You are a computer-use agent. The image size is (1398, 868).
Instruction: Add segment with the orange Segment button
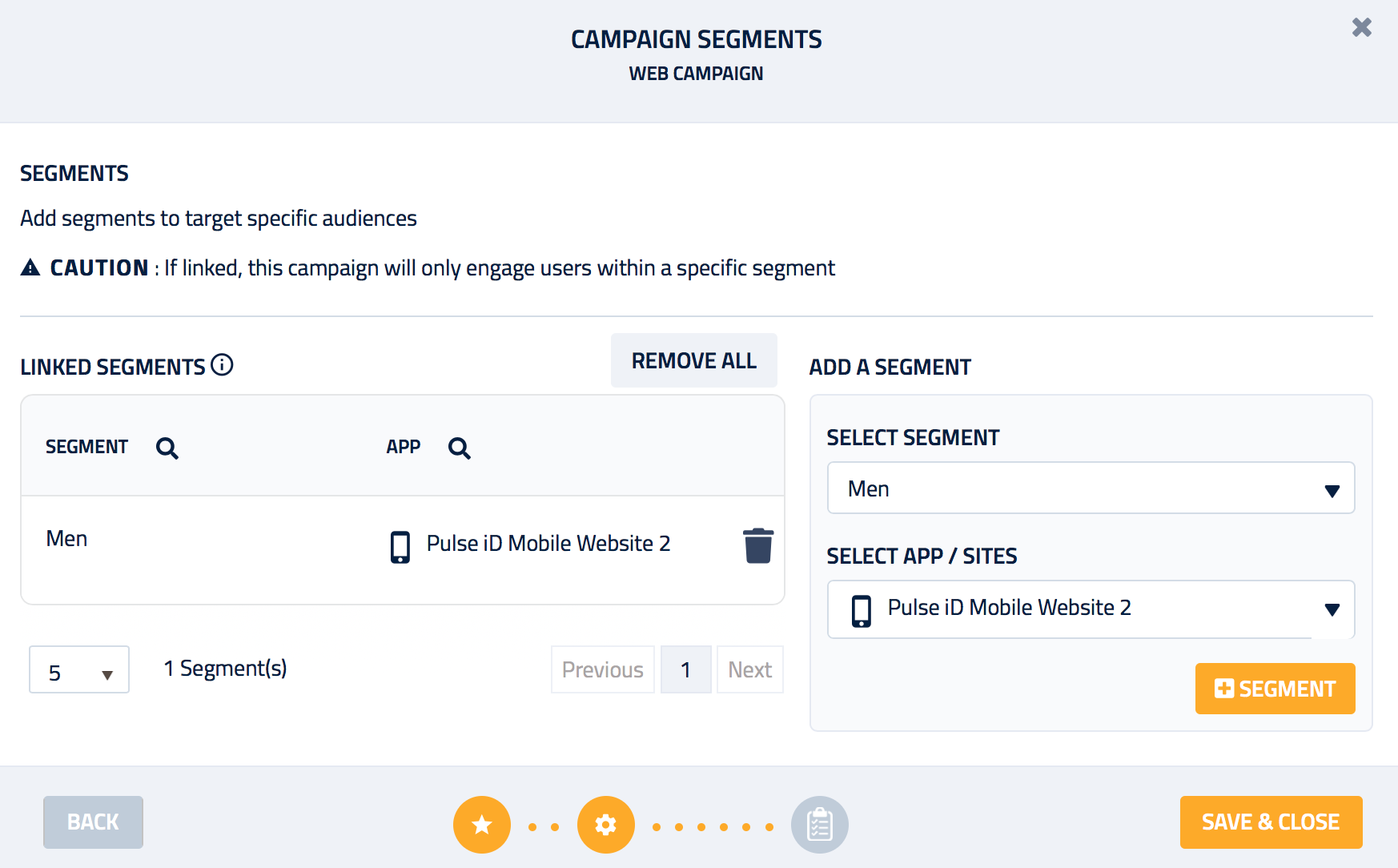pyautogui.click(x=1275, y=689)
